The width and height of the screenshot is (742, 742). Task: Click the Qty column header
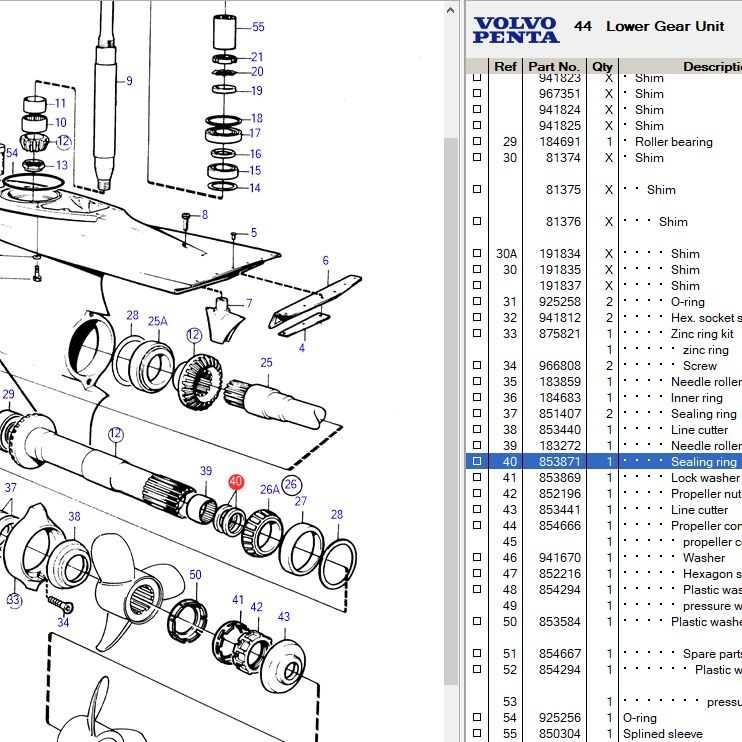click(602, 67)
